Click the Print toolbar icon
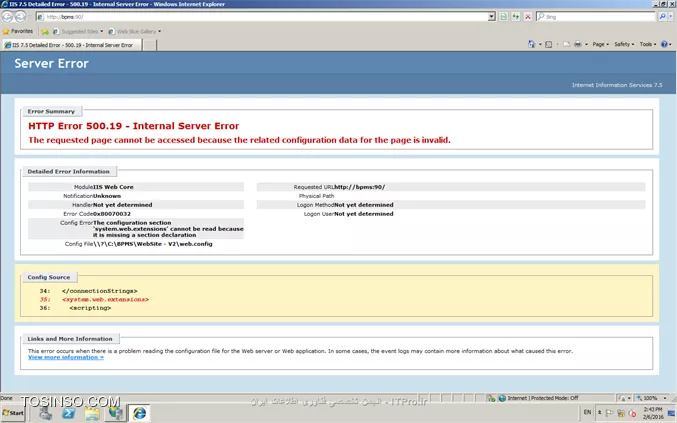This screenshot has height=423, width=677. [x=578, y=44]
